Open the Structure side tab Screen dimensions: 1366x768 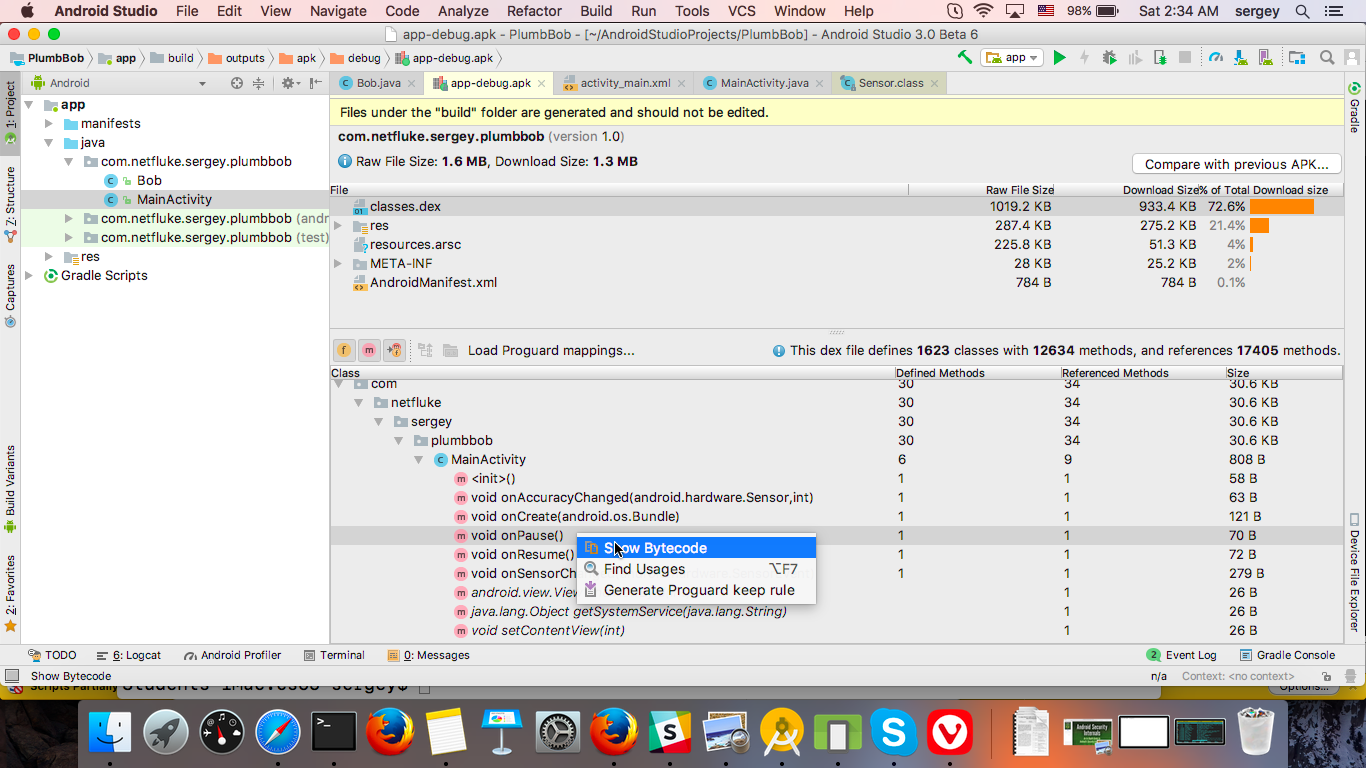(x=10, y=205)
